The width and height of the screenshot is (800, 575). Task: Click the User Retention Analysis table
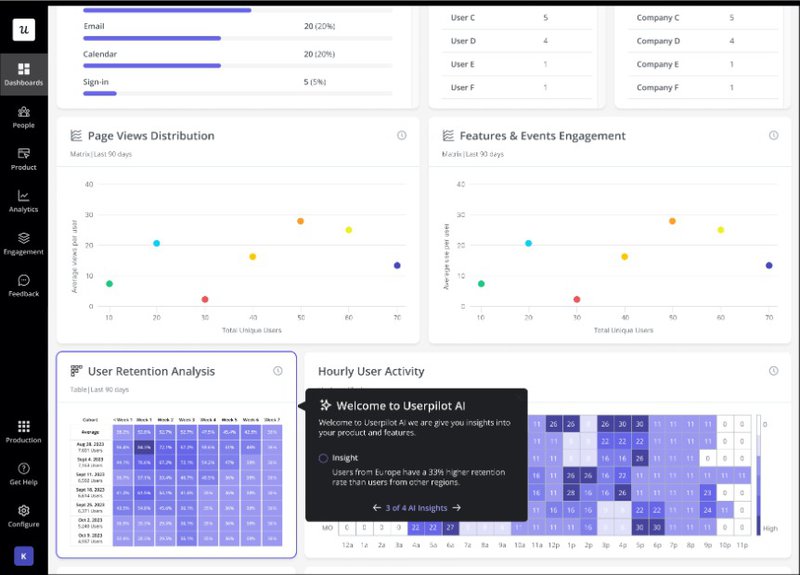176,481
